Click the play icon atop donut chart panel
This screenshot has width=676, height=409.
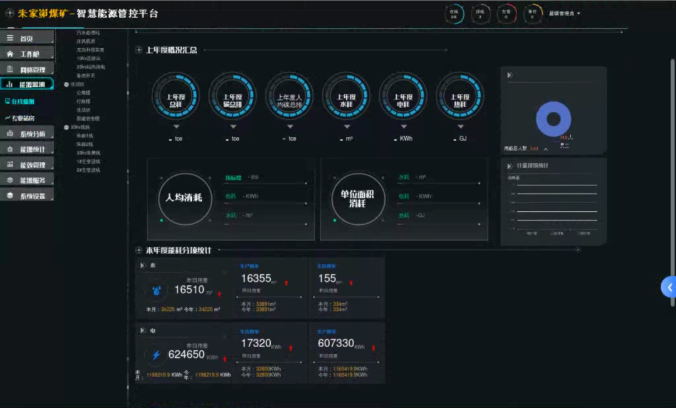[510, 75]
